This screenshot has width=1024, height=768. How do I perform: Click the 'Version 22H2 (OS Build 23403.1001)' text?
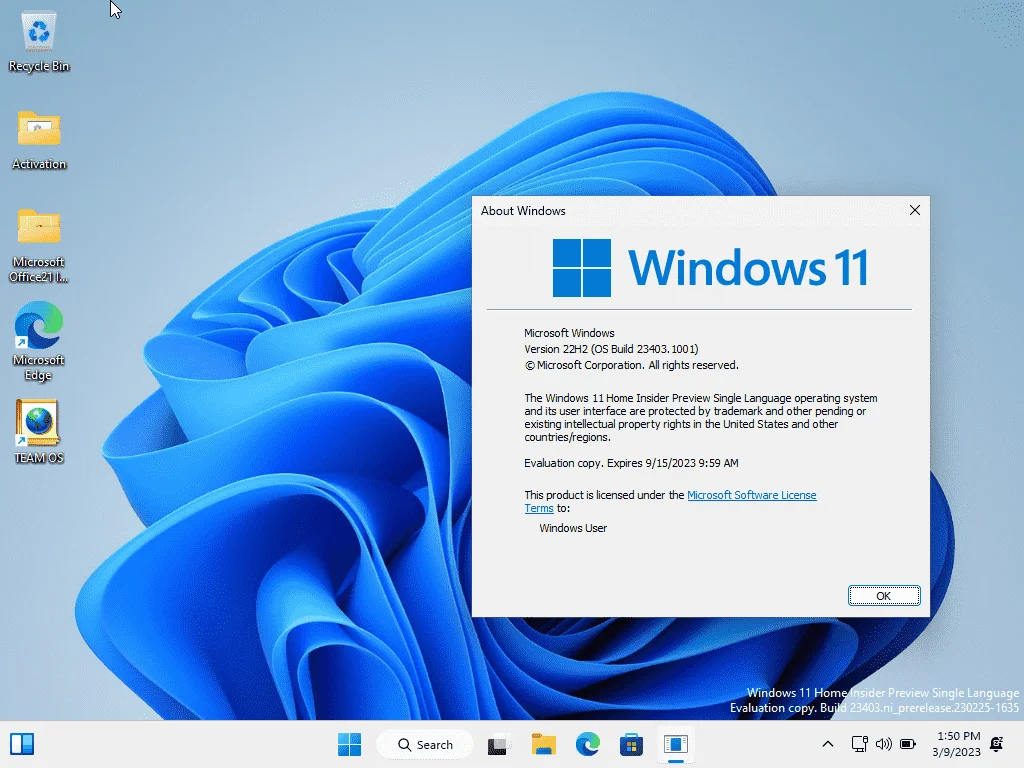coord(611,349)
